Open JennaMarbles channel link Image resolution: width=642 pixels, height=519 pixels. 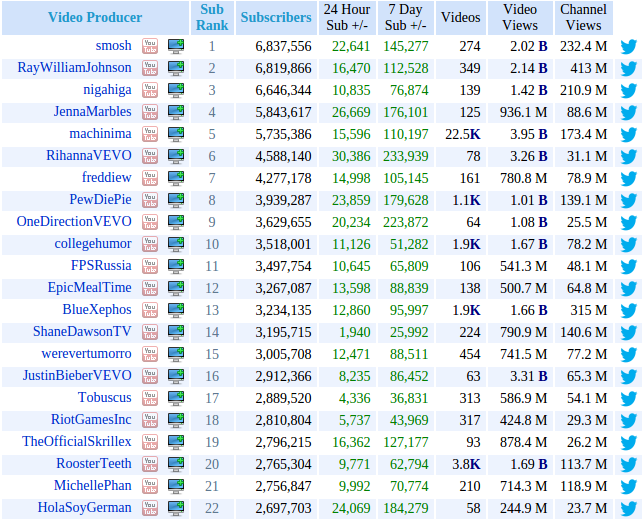[x=93, y=112]
